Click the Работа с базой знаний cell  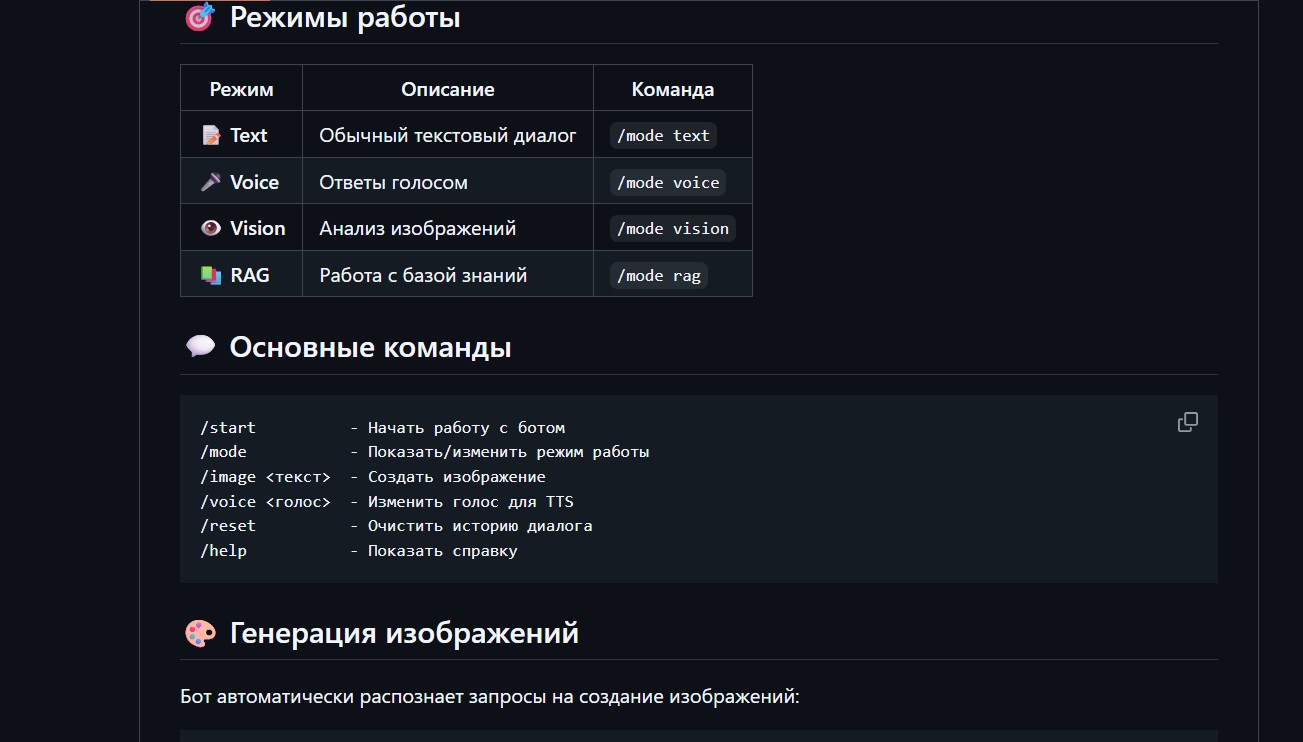[423, 275]
